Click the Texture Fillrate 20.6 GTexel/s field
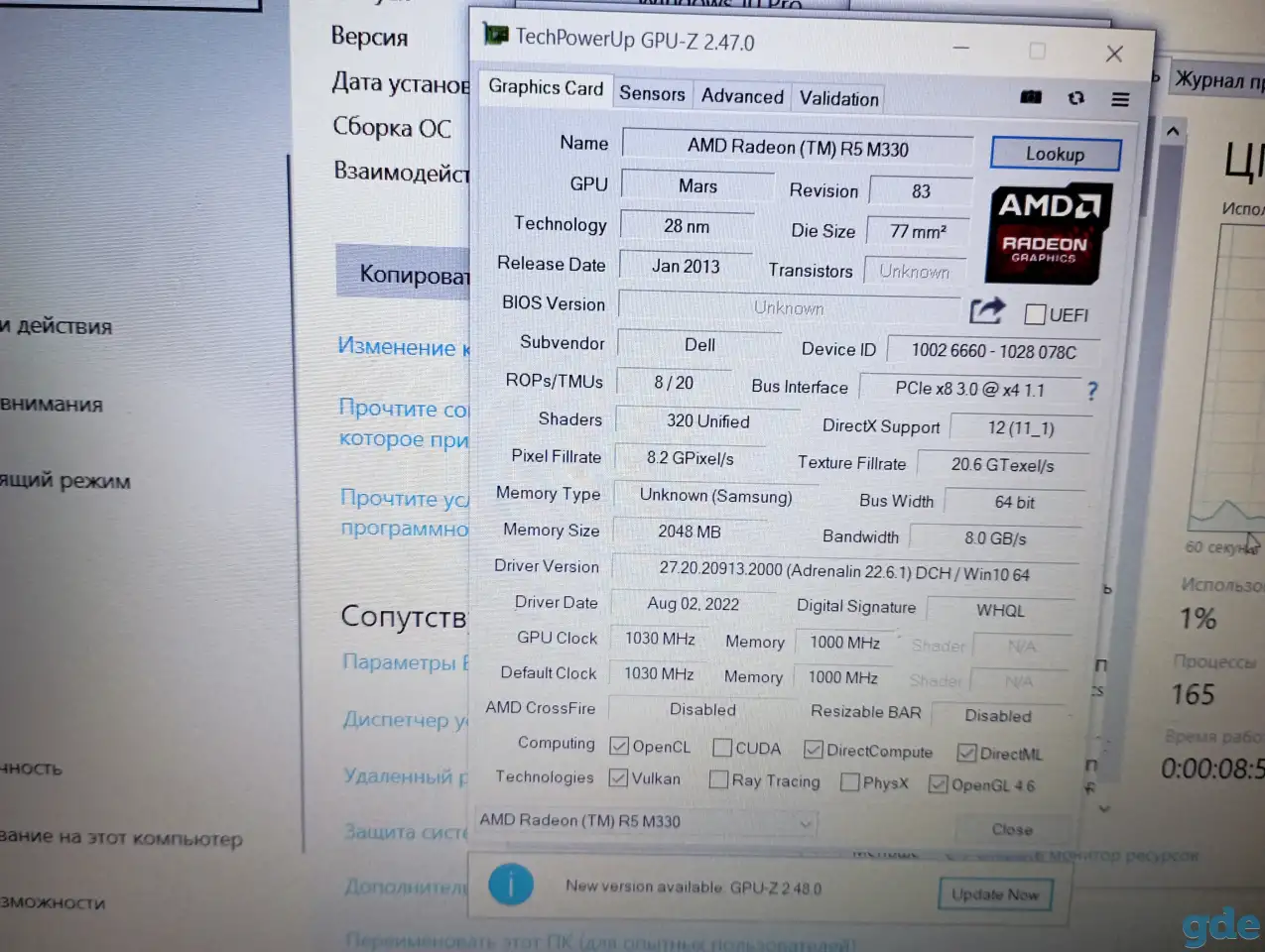1265x952 pixels. coord(1002,465)
